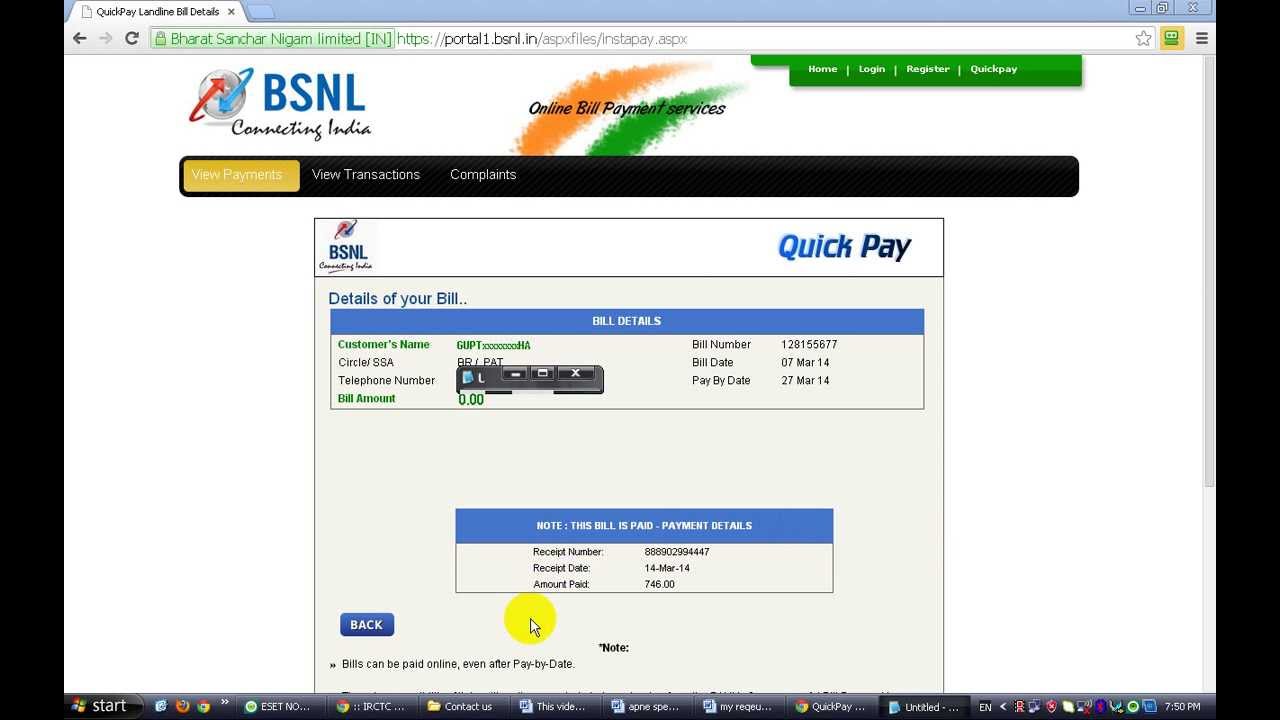
Task: Click the receipt number 888902994447
Action: [677, 552]
